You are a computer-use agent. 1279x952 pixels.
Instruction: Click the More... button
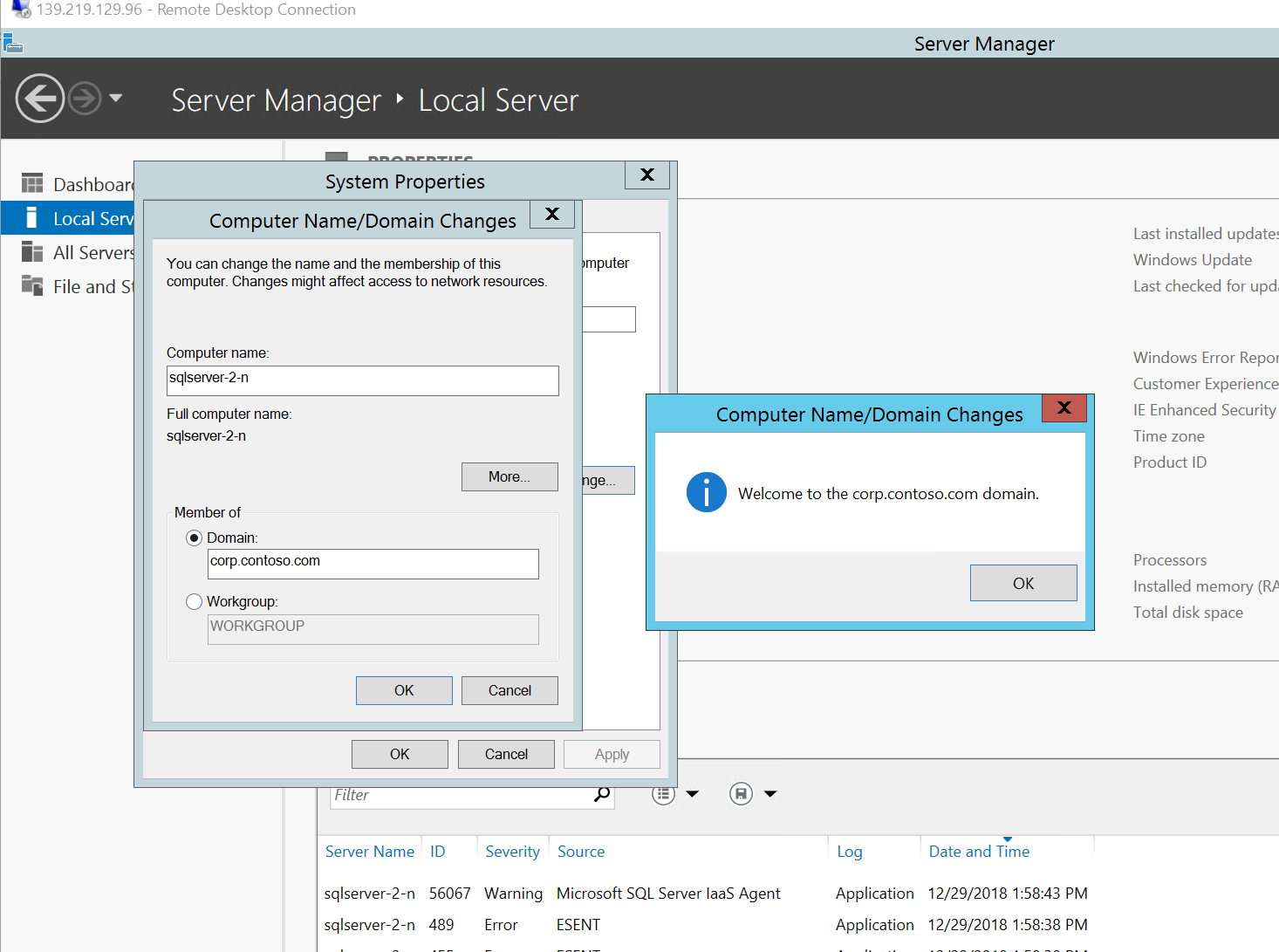pos(509,476)
